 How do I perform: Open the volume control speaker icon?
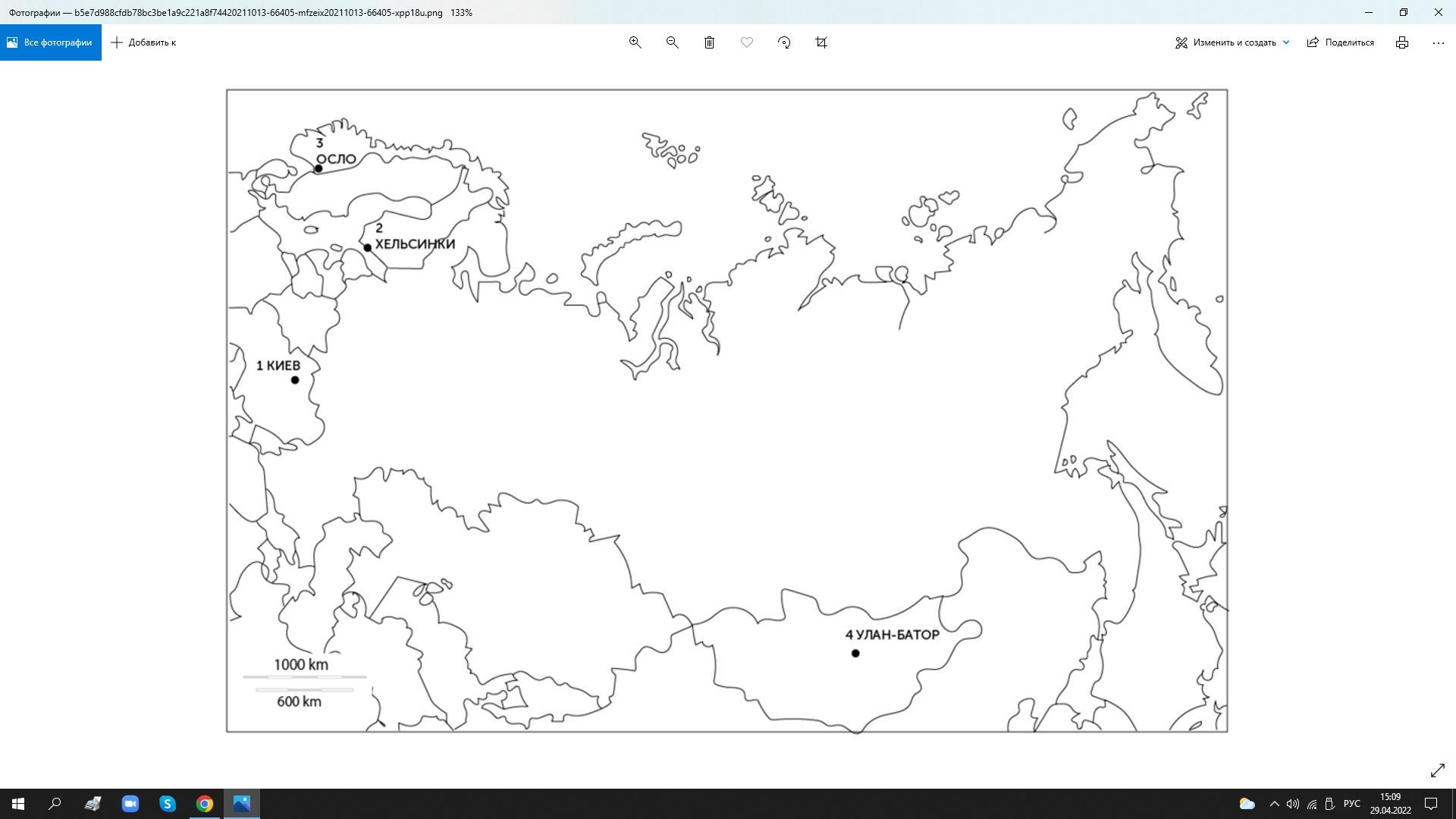coord(1293,804)
